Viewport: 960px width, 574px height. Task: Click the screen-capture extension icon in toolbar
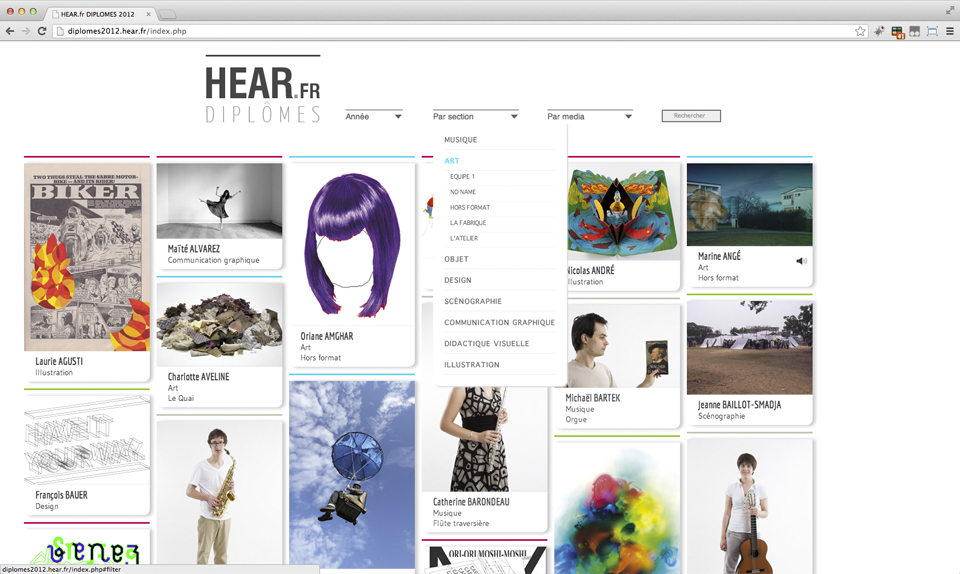pyautogui.click(x=932, y=31)
